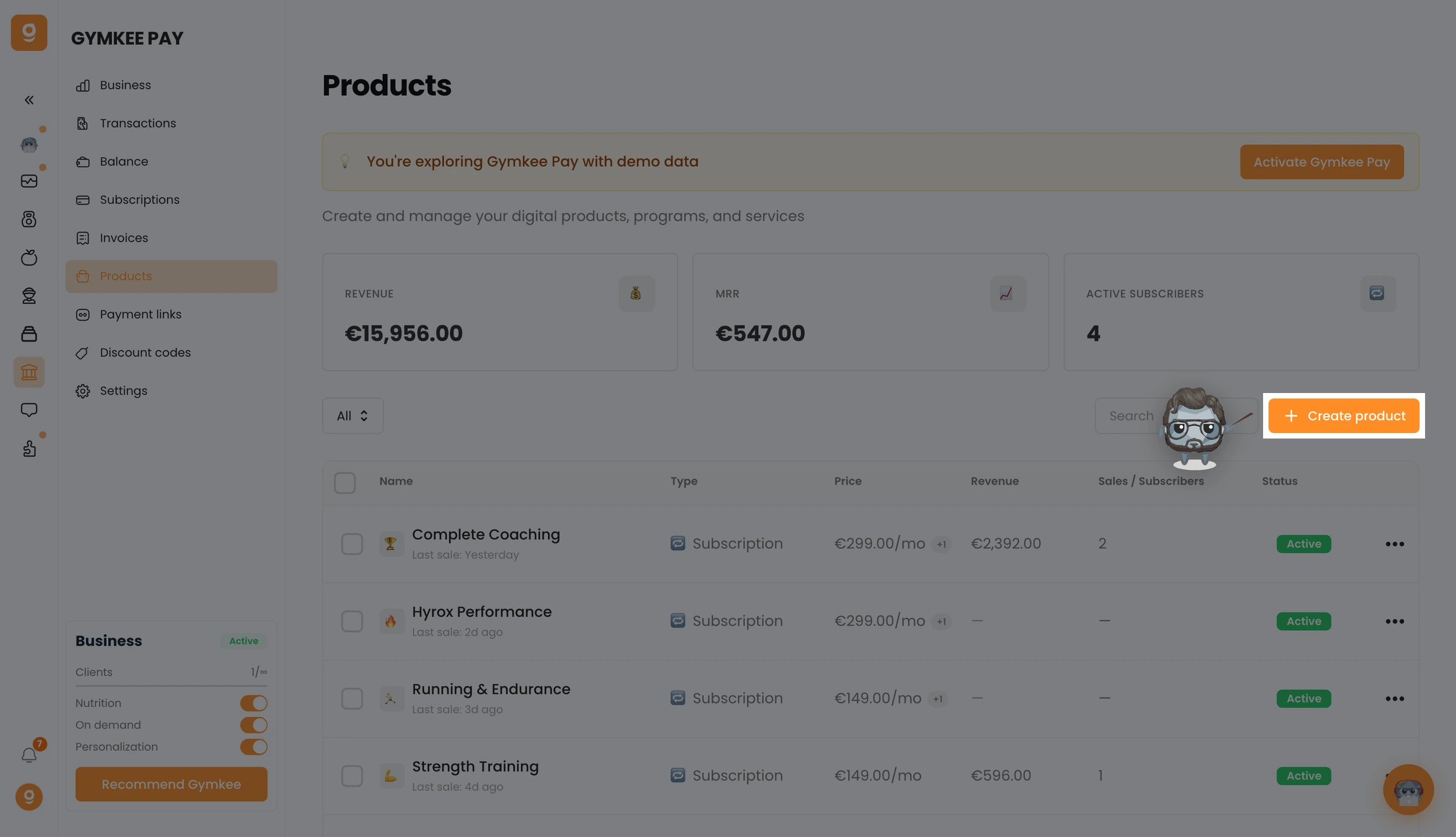Open the box storage icon in left rail
Viewport: 1456px width, 837px height.
click(29, 334)
